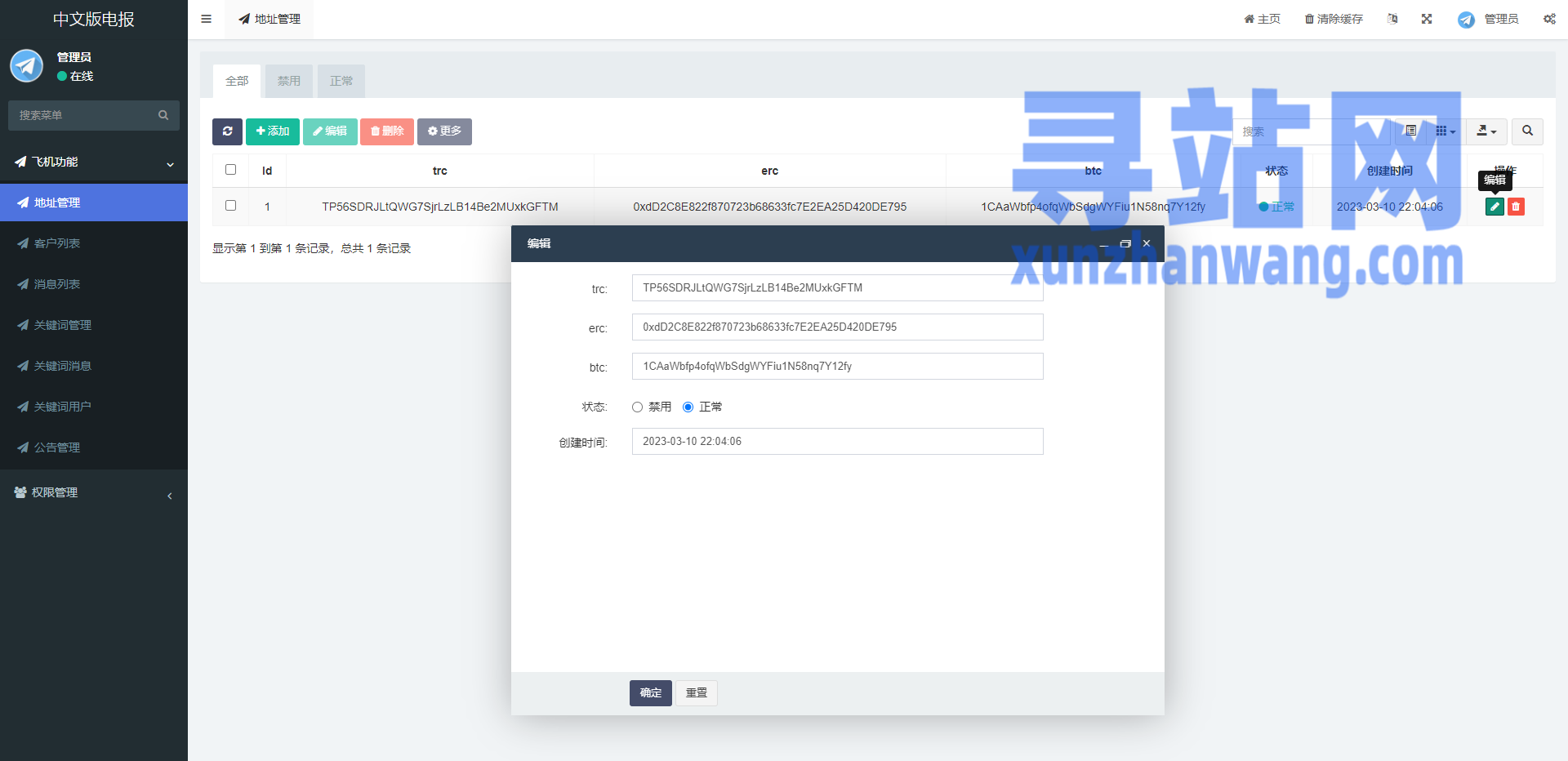Open the column visibility dropdown

(x=1445, y=131)
